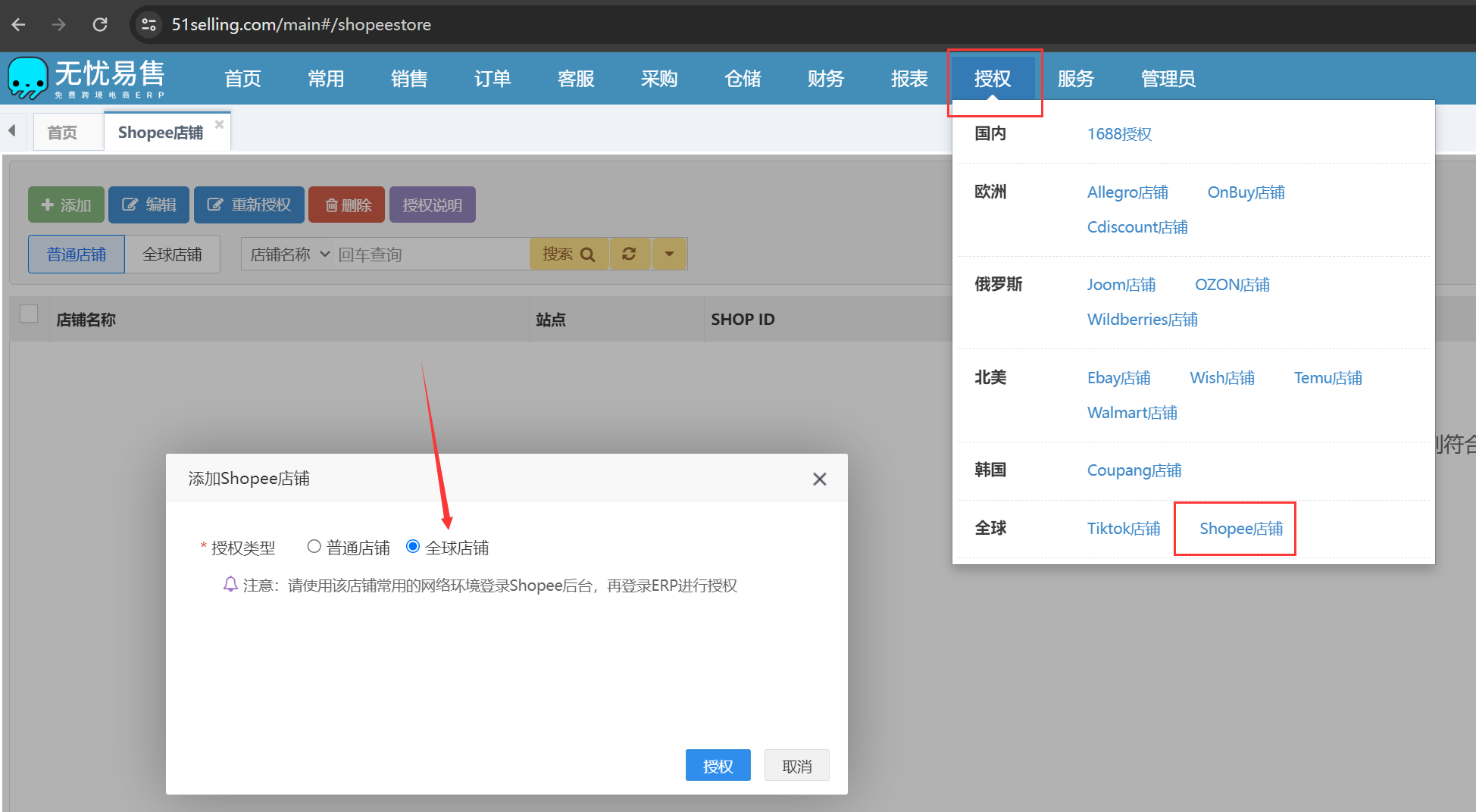Click the Wish店铺 link
1476x812 pixels.
click(x=1222, y=378)
